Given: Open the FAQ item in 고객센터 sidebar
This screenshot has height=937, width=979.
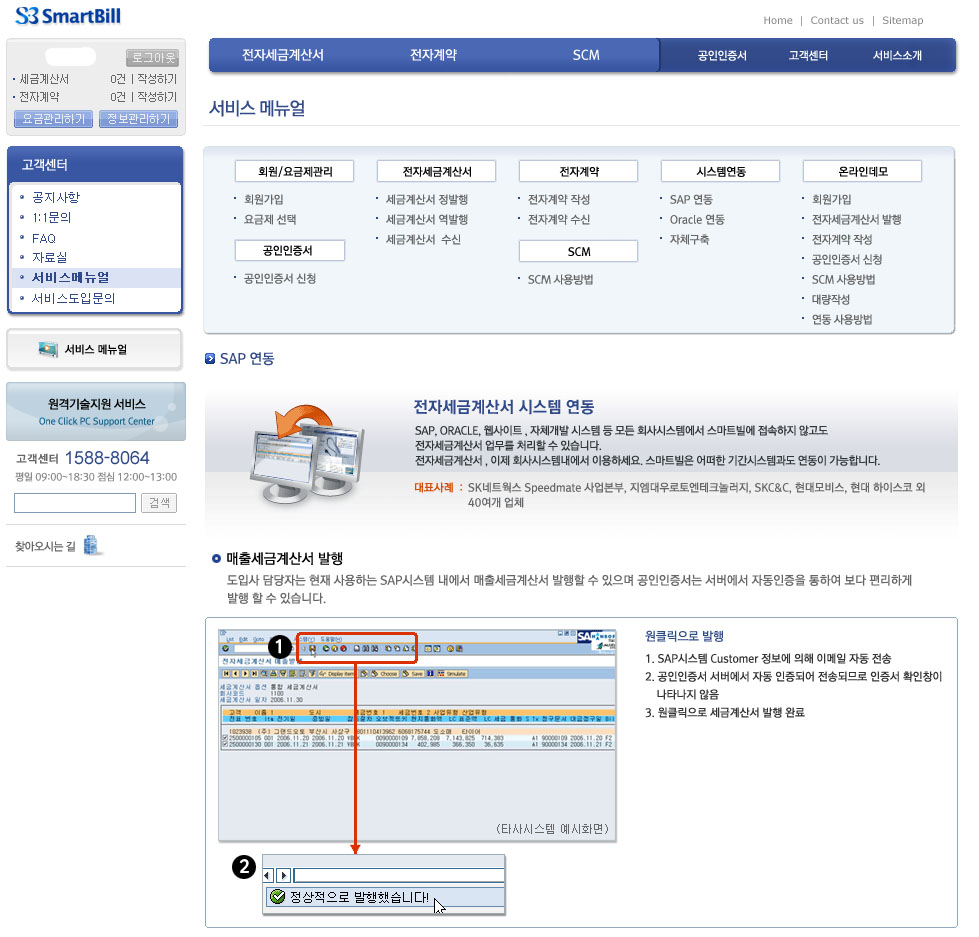Looking at the screenshot, I should tap(44, 238).
